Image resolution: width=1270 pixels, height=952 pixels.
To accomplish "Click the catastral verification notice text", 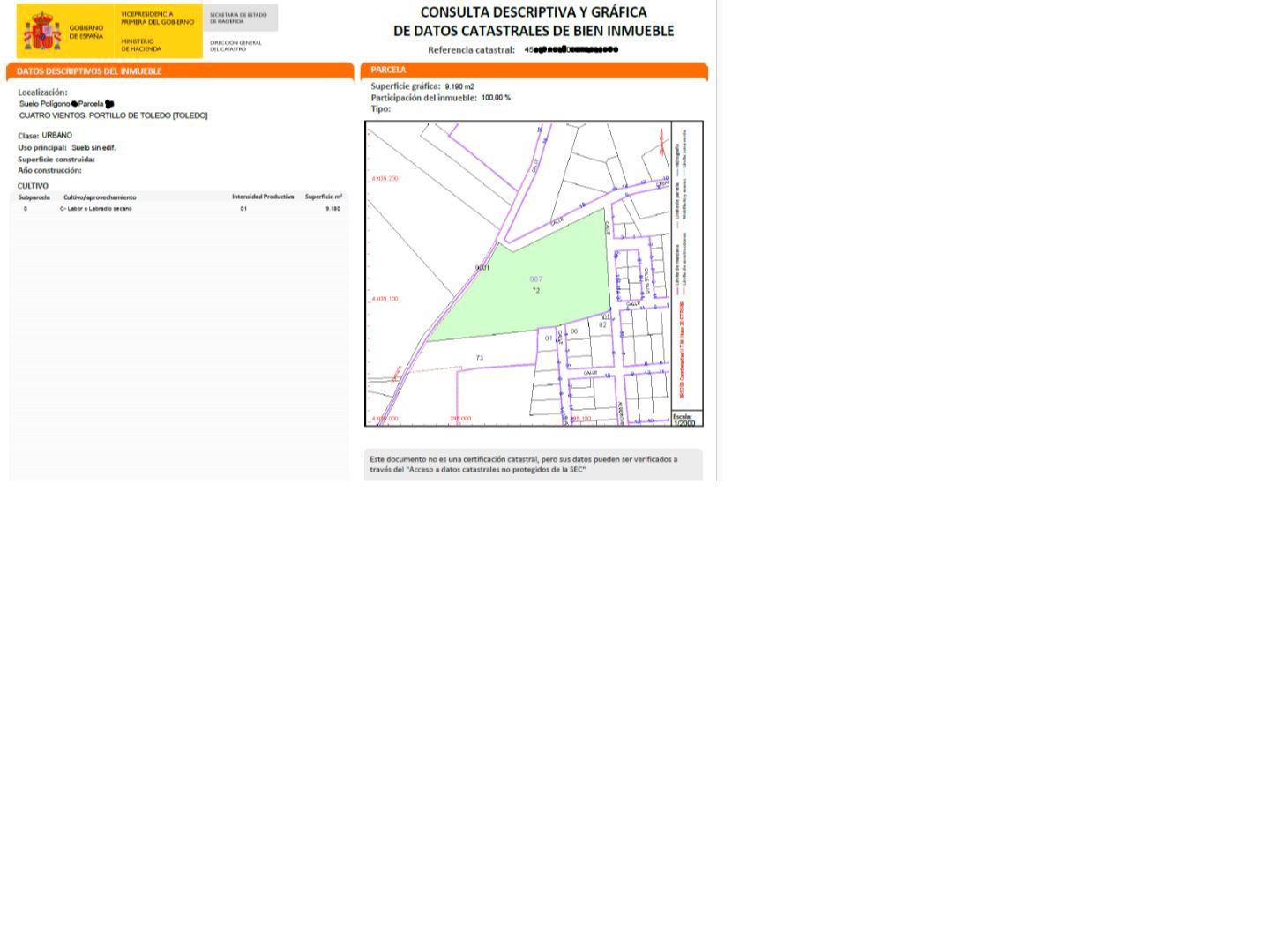I will tap(524, 465).
